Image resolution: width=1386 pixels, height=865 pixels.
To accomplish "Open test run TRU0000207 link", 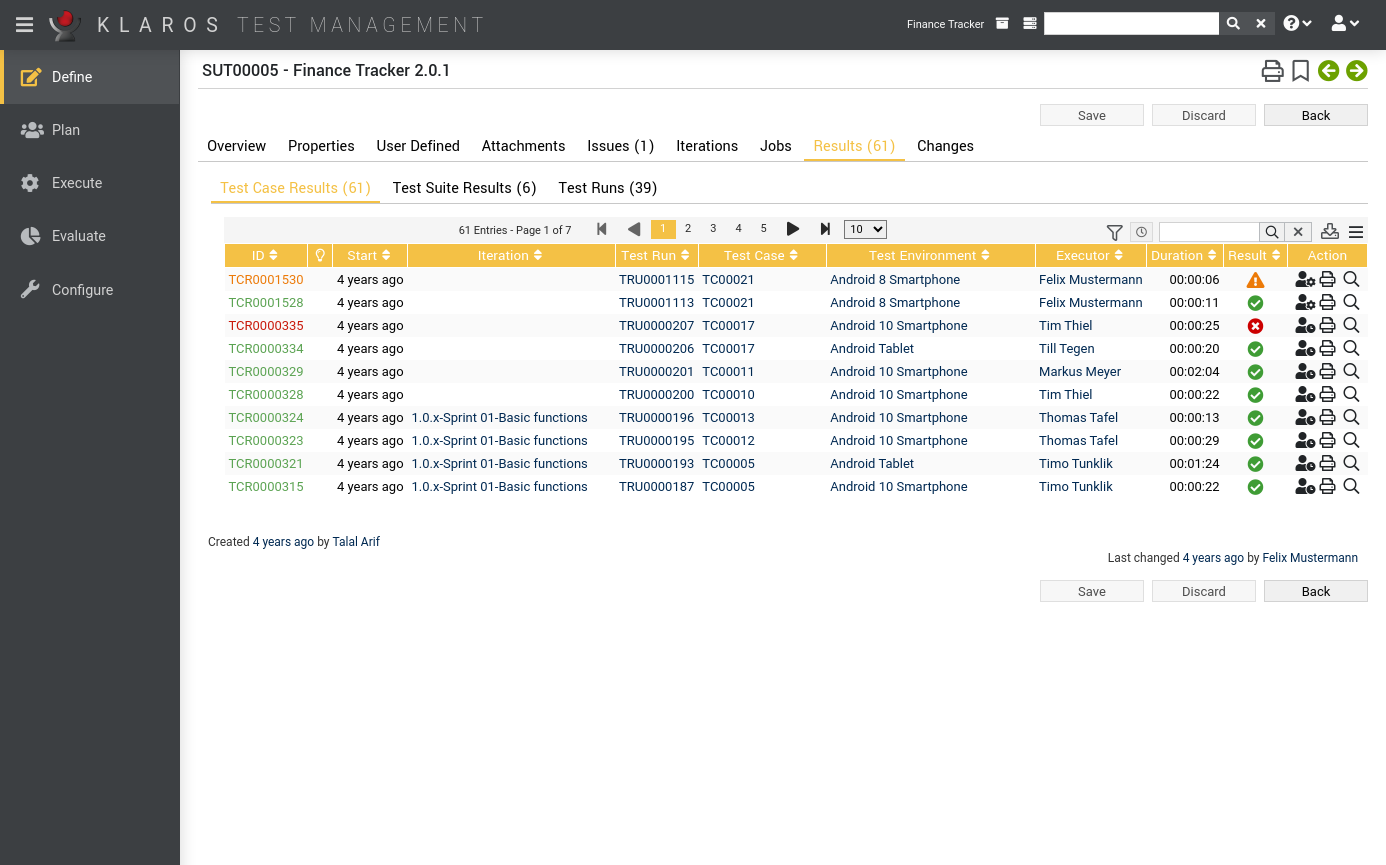I will [656, 326].
